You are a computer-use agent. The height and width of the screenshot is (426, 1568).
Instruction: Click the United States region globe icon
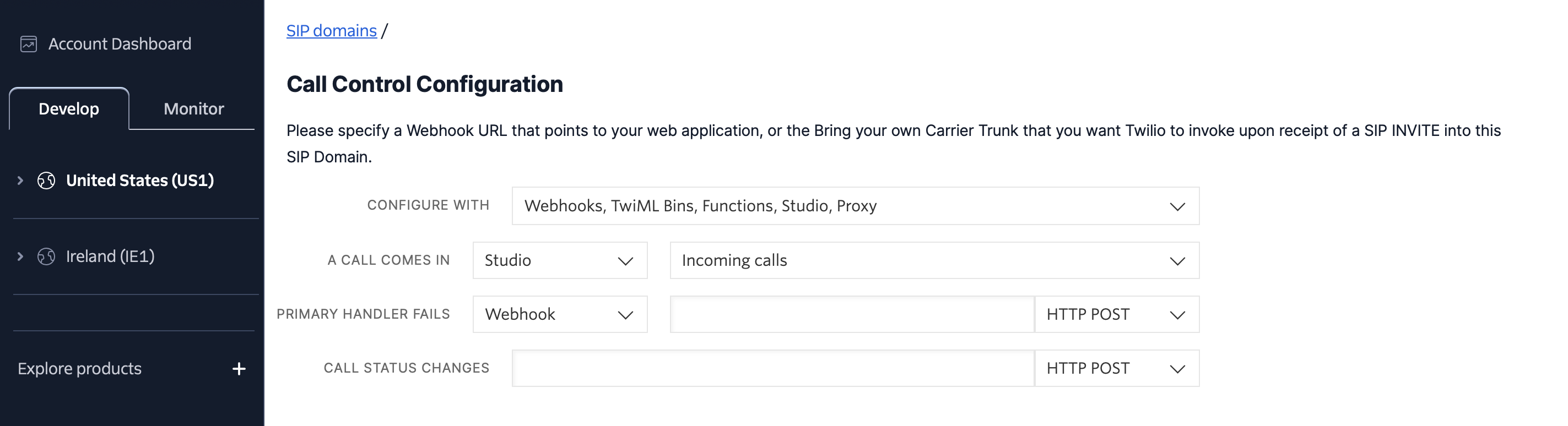tap(46, 181)
